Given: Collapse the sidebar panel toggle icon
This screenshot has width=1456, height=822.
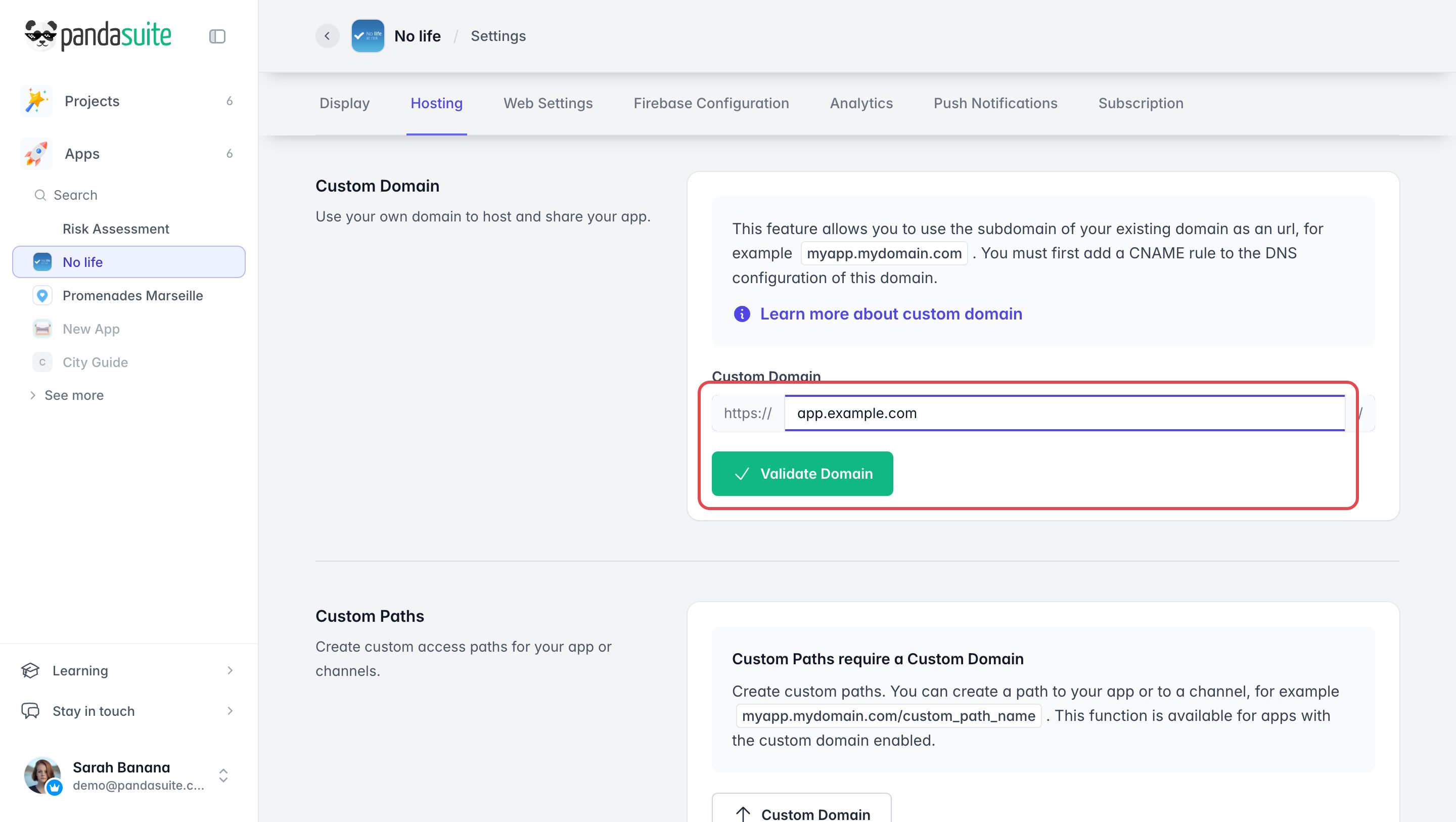Looking at the screenshot, I should [217, 36].
